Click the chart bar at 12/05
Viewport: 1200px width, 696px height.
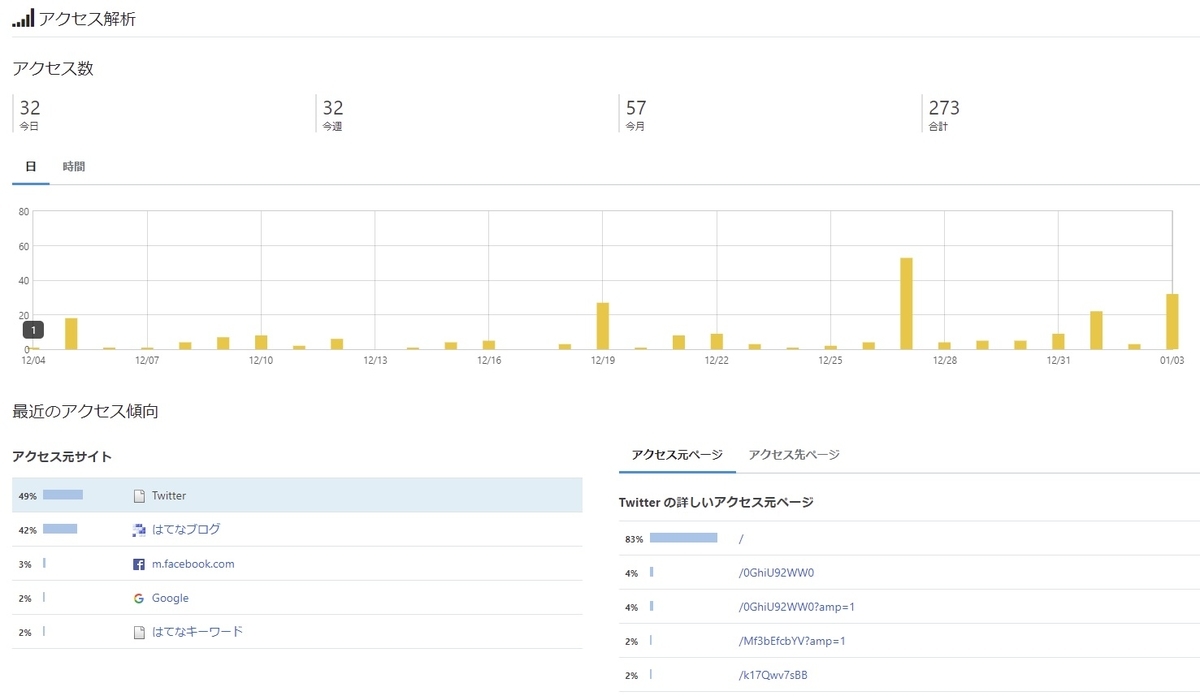pyautogui.click(x=71, y=334)
